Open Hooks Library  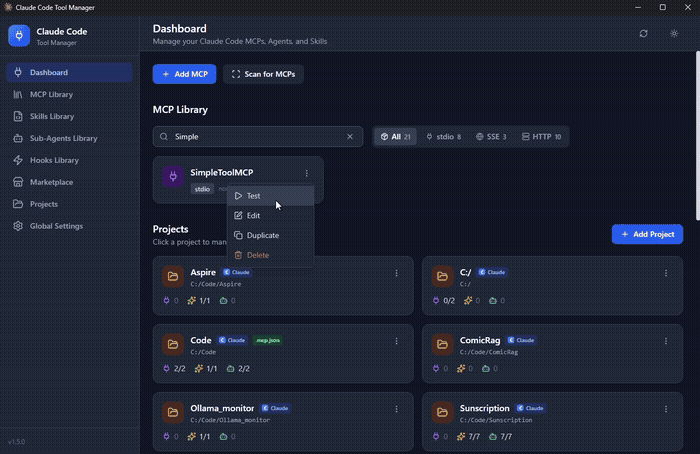[x=69, y=160]
